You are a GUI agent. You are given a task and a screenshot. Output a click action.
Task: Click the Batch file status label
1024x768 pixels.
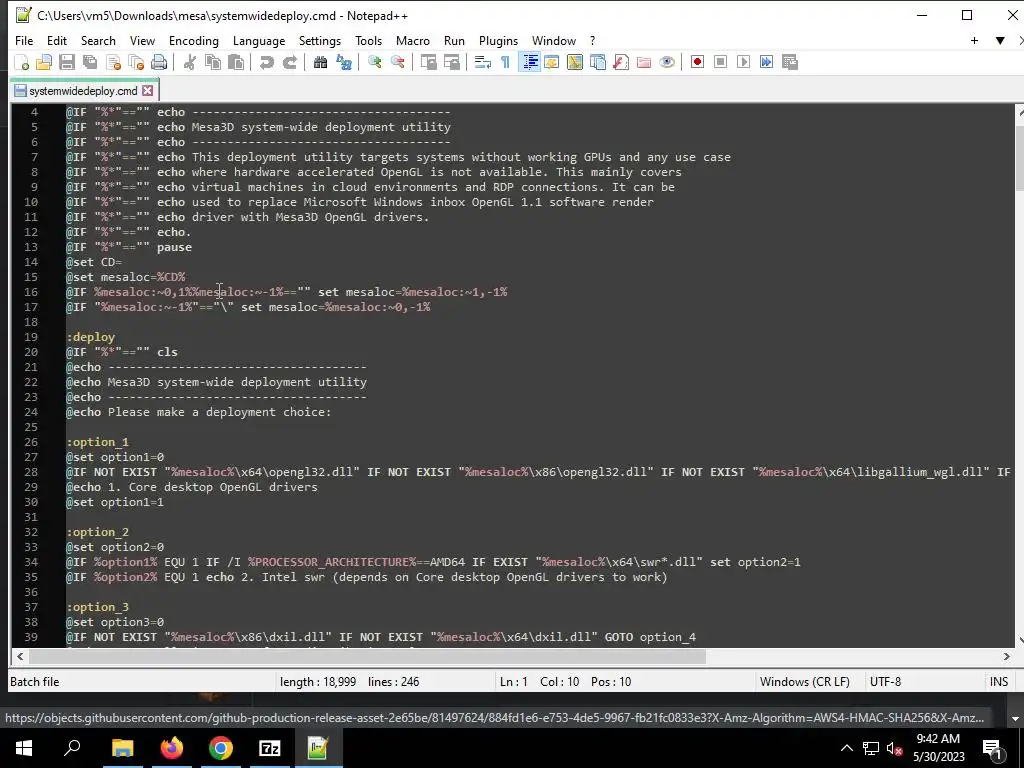(35, 682)
